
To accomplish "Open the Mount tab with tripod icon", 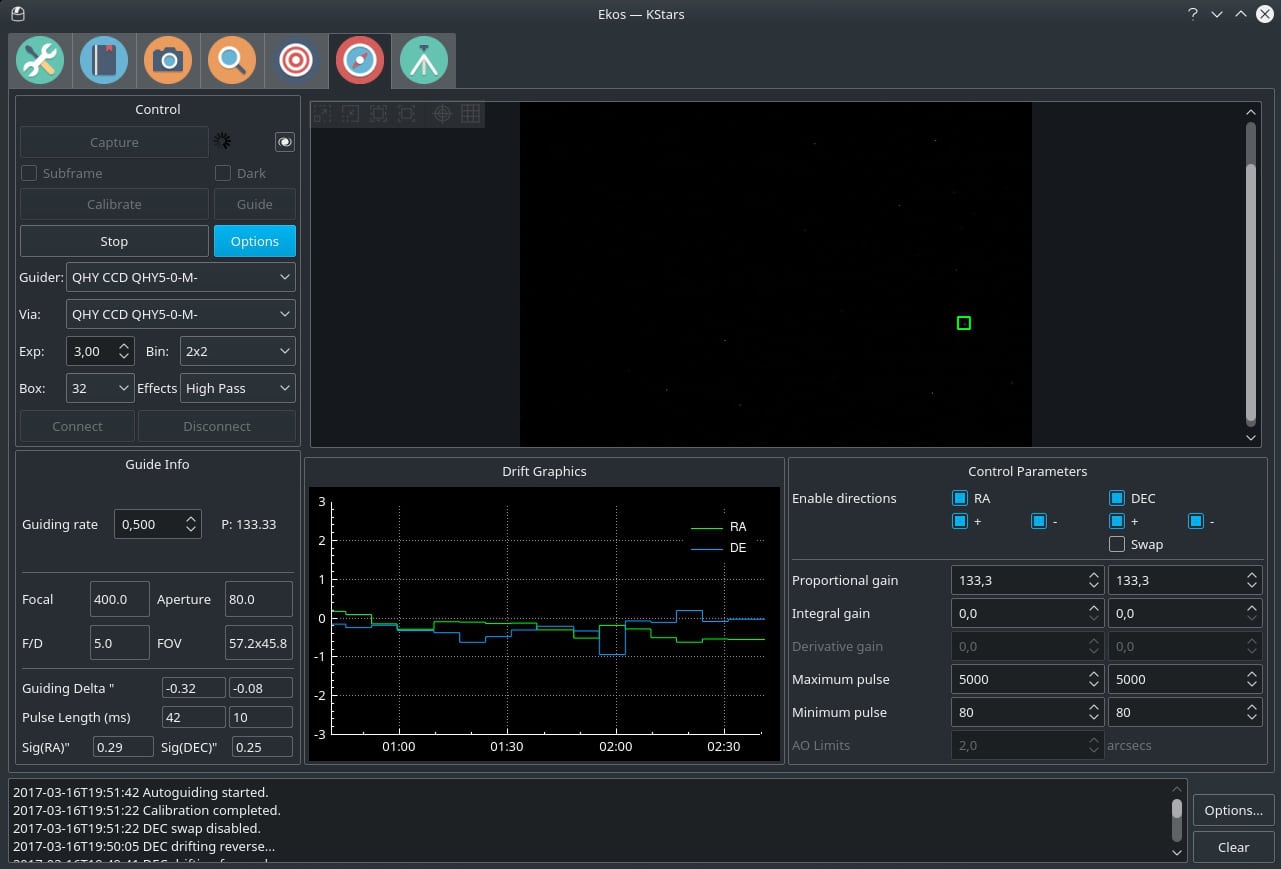I will 424,61.
